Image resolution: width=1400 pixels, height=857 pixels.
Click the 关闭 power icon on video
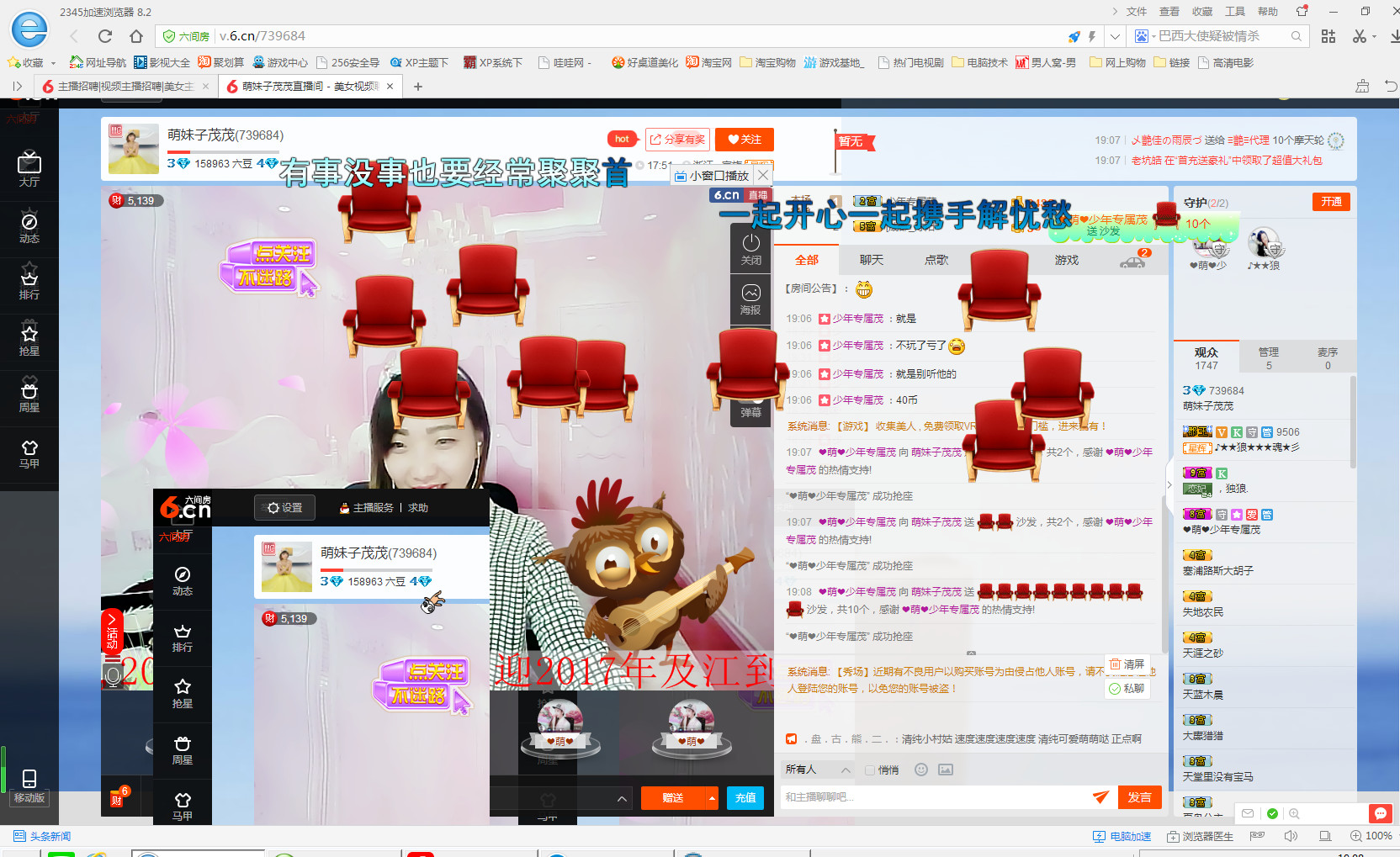point(750,250)
